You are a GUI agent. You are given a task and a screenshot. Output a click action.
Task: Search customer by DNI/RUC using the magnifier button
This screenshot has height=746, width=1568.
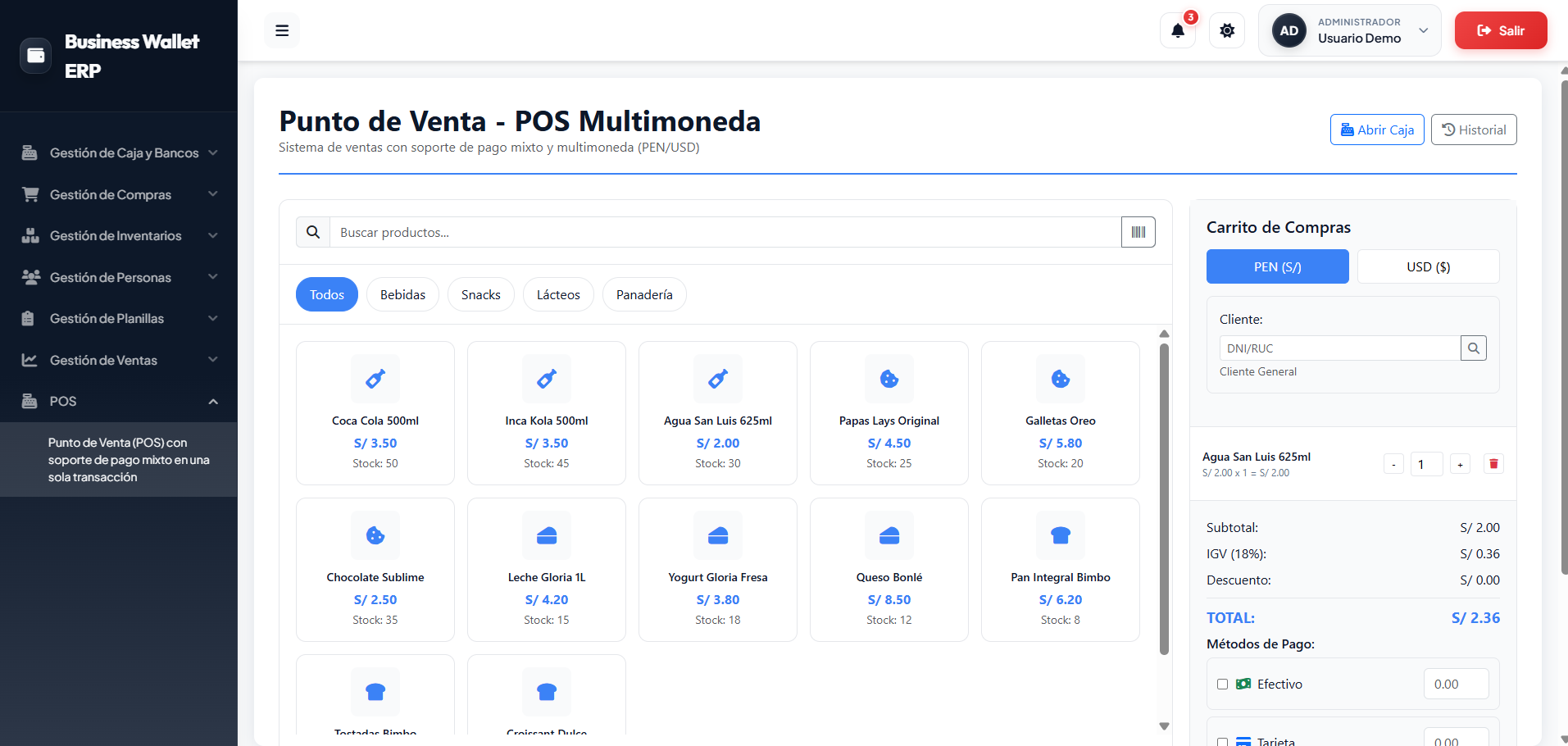(1474, 348)
